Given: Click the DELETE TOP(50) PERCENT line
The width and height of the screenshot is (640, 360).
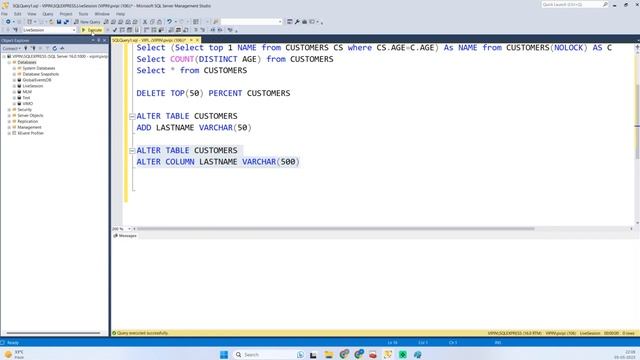Looking at the screenshot, I should click(213, 93).
